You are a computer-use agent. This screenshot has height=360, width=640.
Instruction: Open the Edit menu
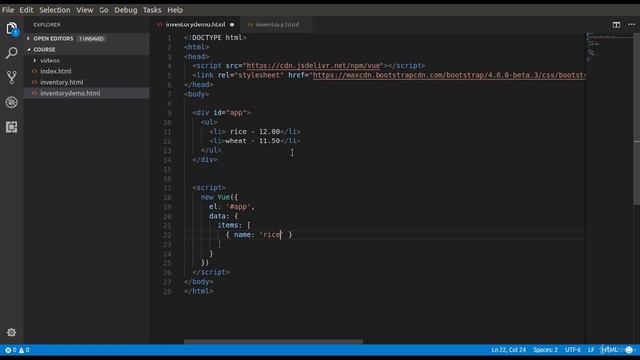26,10
